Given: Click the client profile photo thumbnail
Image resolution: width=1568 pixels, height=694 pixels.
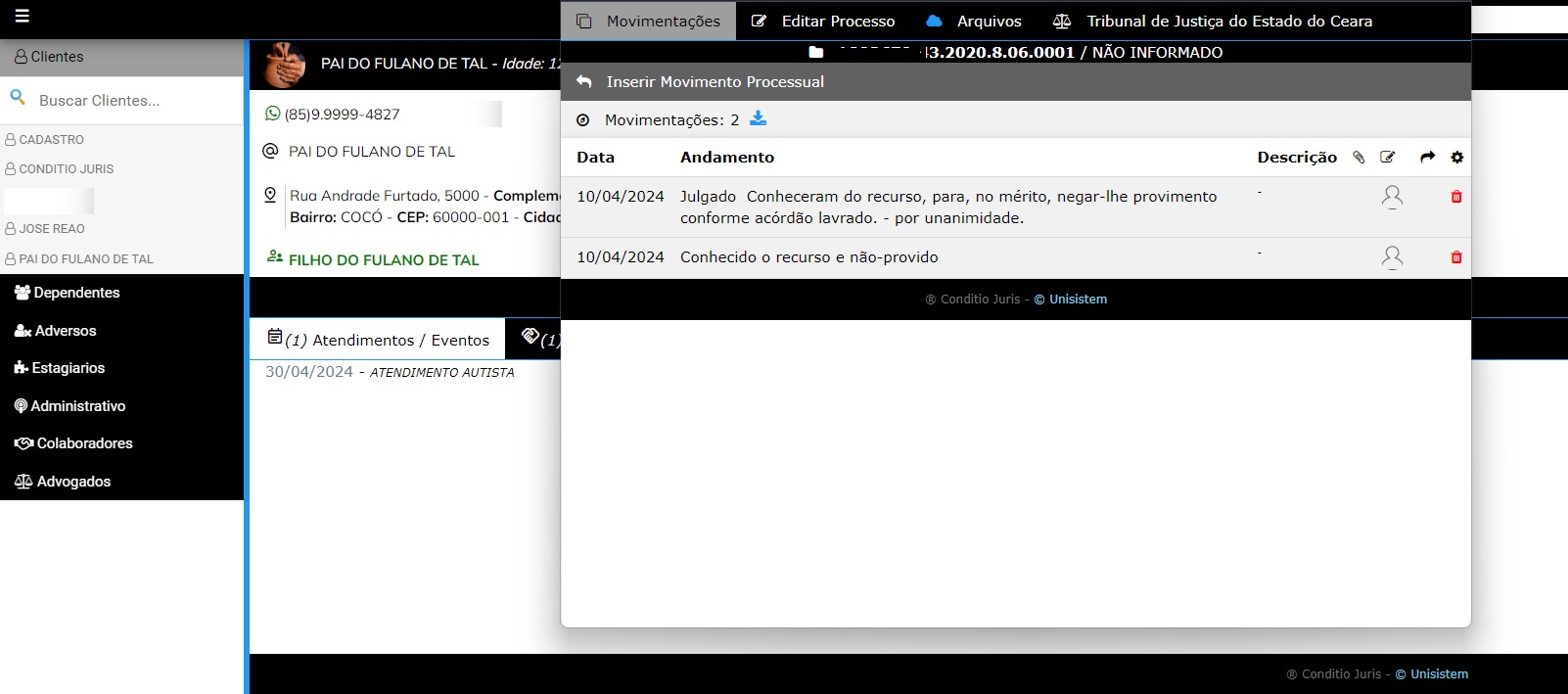Looking at the screenshot, I should (285, 65).
